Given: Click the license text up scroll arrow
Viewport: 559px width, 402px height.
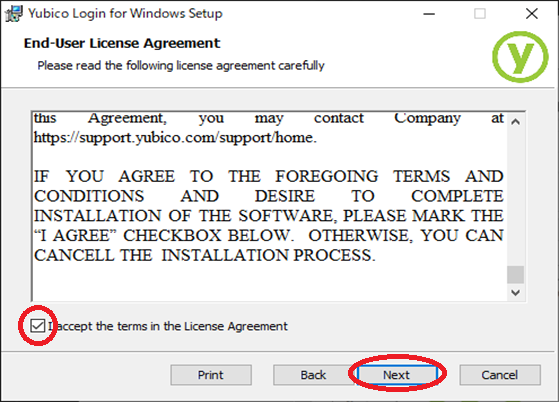Looking at the screenshot, I should click(515, 122).
